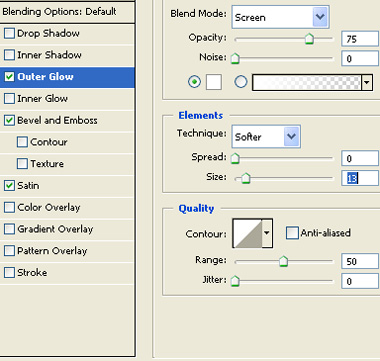
Task: Click the Contour curve thumbnail
Action: coord(247,233)
